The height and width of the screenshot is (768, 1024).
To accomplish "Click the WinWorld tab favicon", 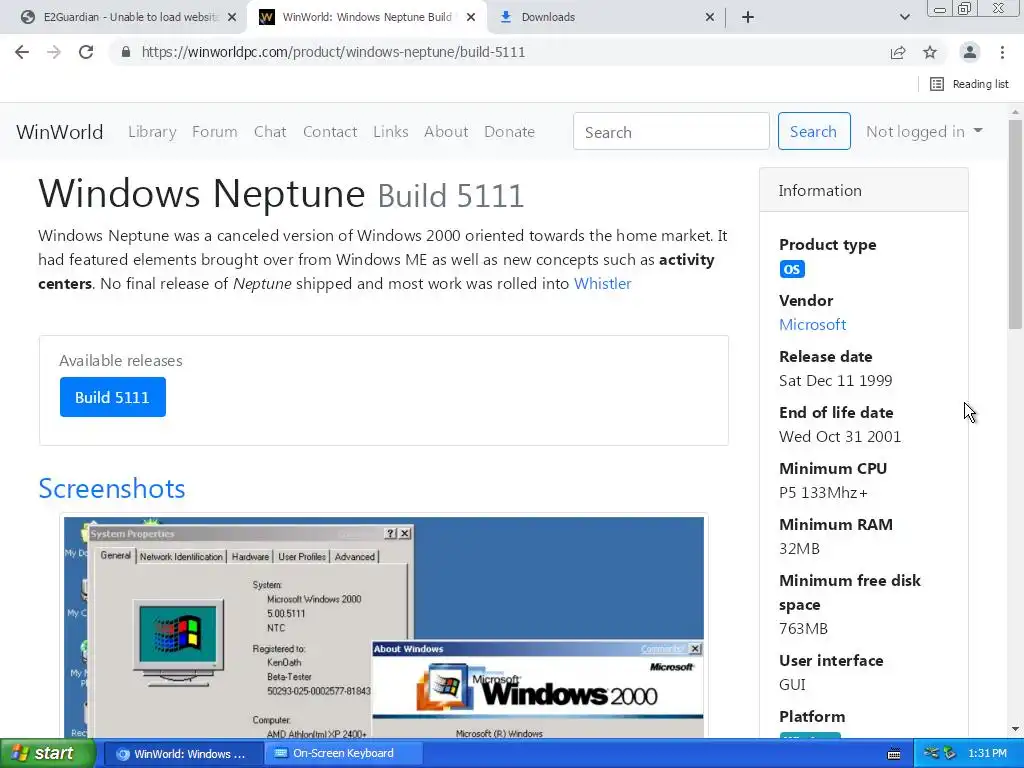I will (x=266, y=17).
